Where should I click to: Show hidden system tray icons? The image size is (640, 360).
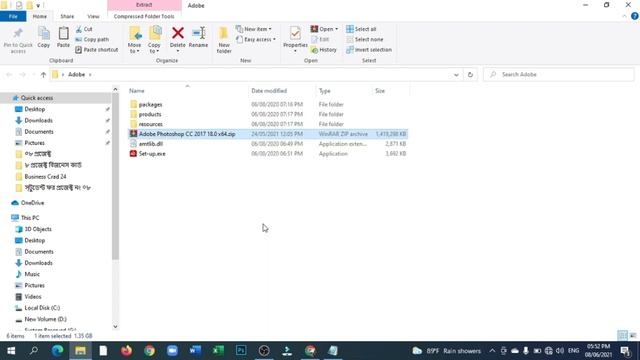[x=492, y=351]
